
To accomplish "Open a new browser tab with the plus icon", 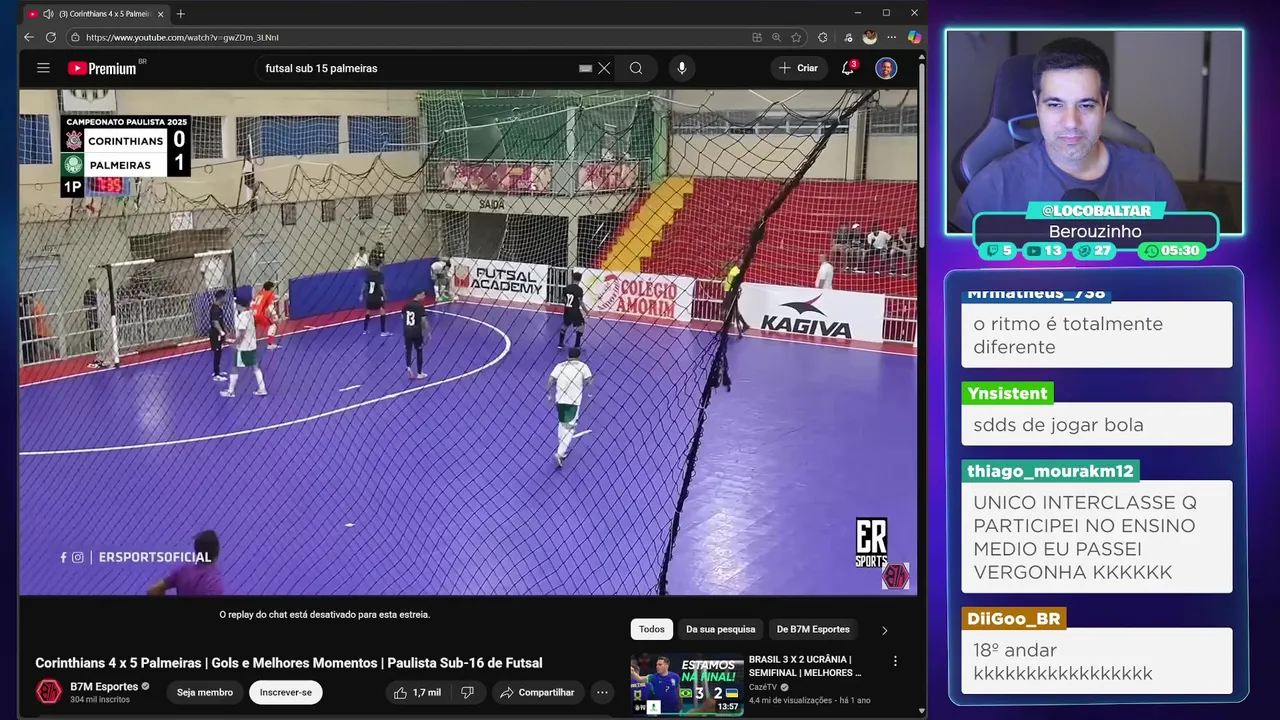I will tap(181, 14).
